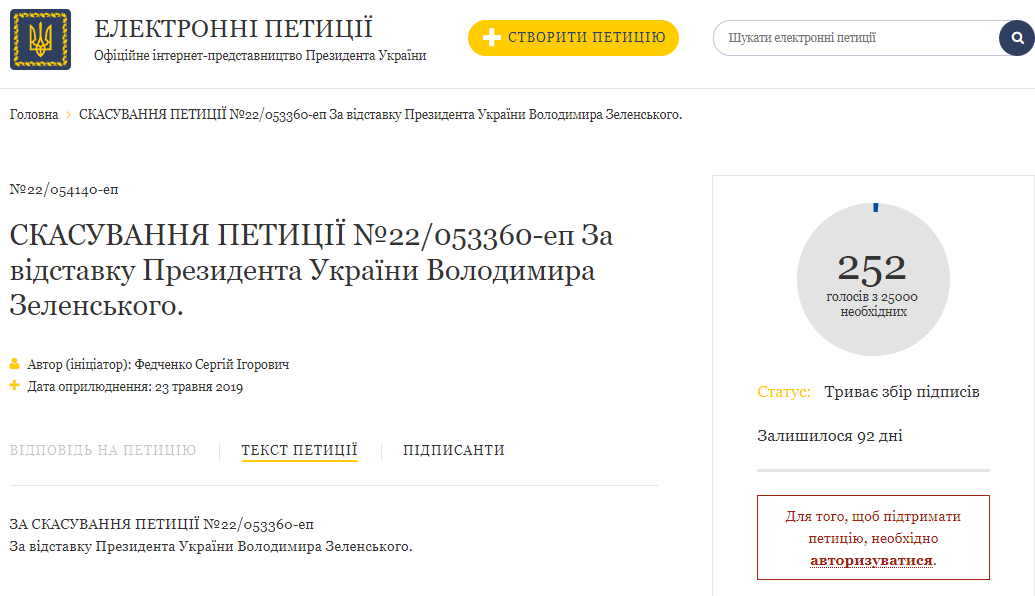
Task: Click the author person icon
Action: coord(15,365)
